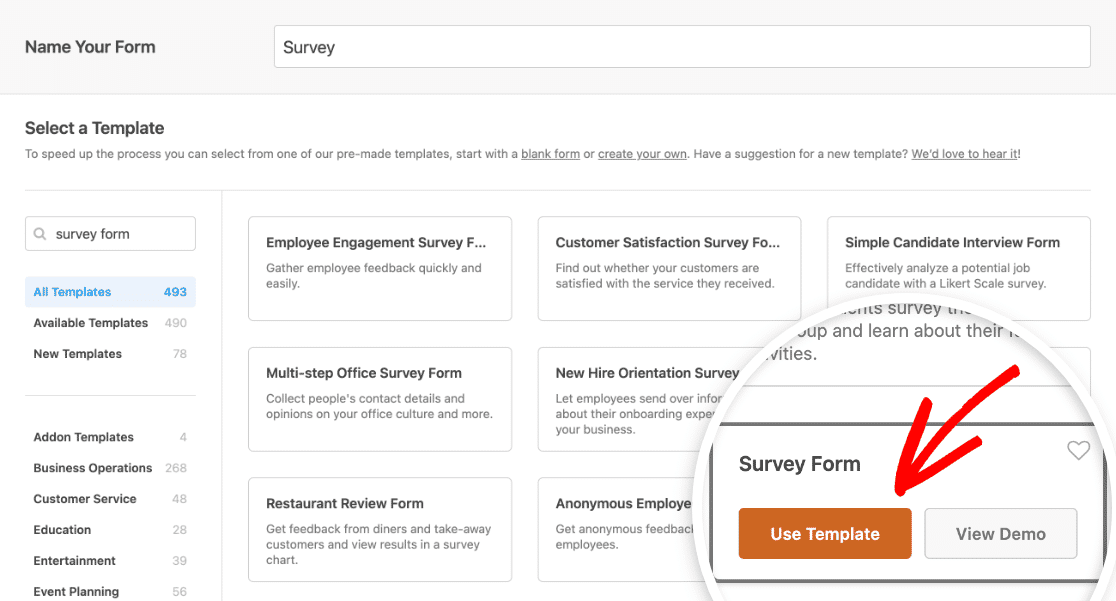The height and width of the screenshot is (601, 1116).
Task: Browse 'Entertainment' templates
Action: pos(74,560)
